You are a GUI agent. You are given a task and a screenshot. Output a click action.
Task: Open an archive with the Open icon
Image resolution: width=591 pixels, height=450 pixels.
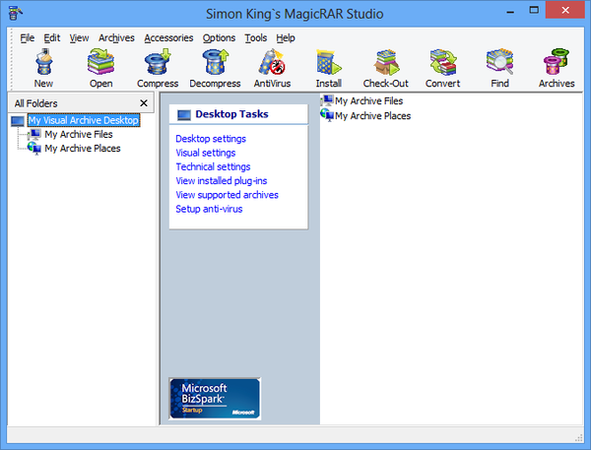101,63
